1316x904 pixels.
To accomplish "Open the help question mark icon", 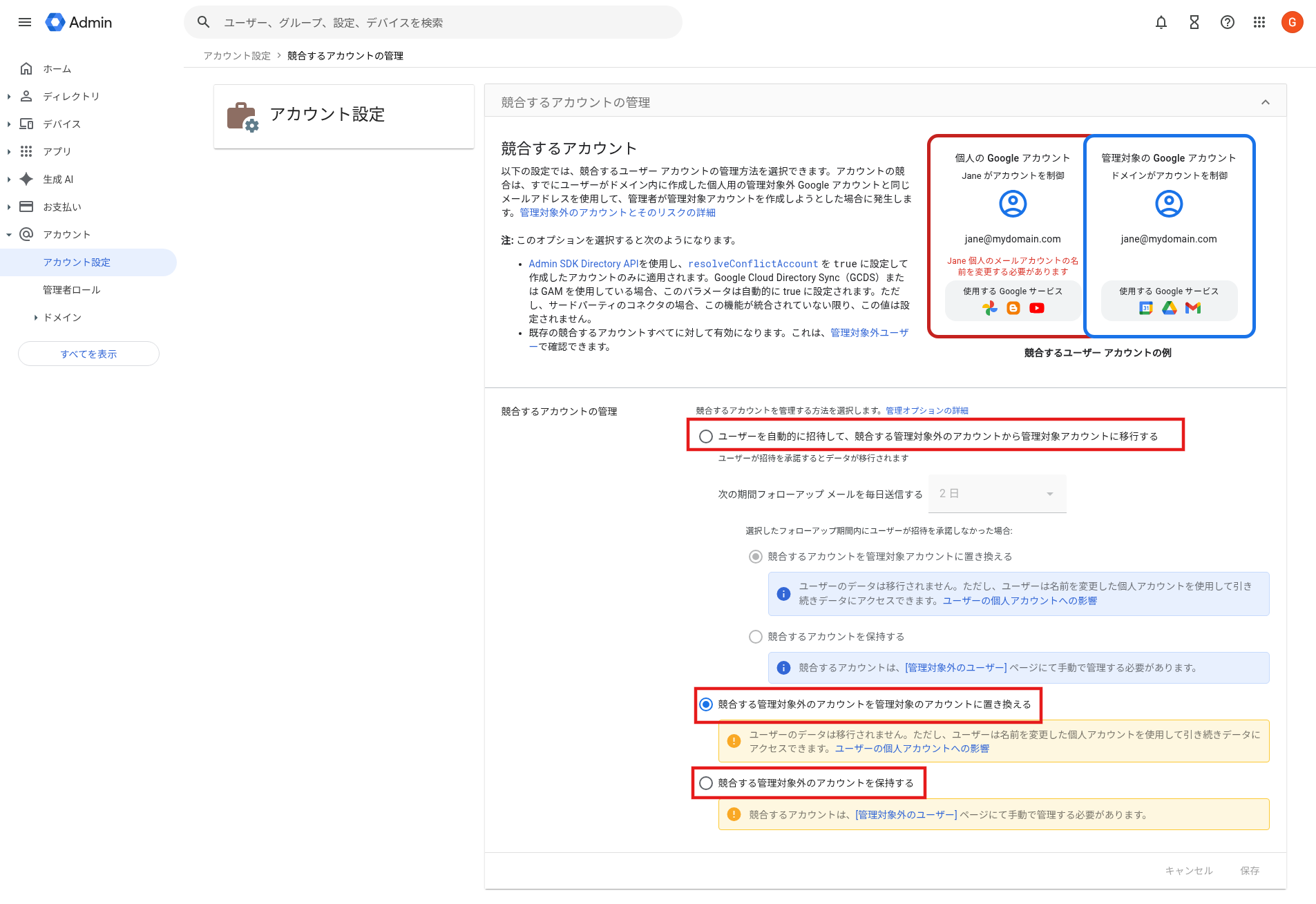I will (1228, 22).
